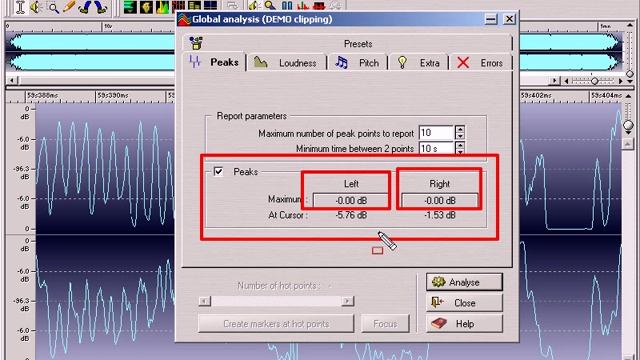Click in the right channel waveform area
Image resolution: width=640 pixels, height=360 pixels.
105,298
